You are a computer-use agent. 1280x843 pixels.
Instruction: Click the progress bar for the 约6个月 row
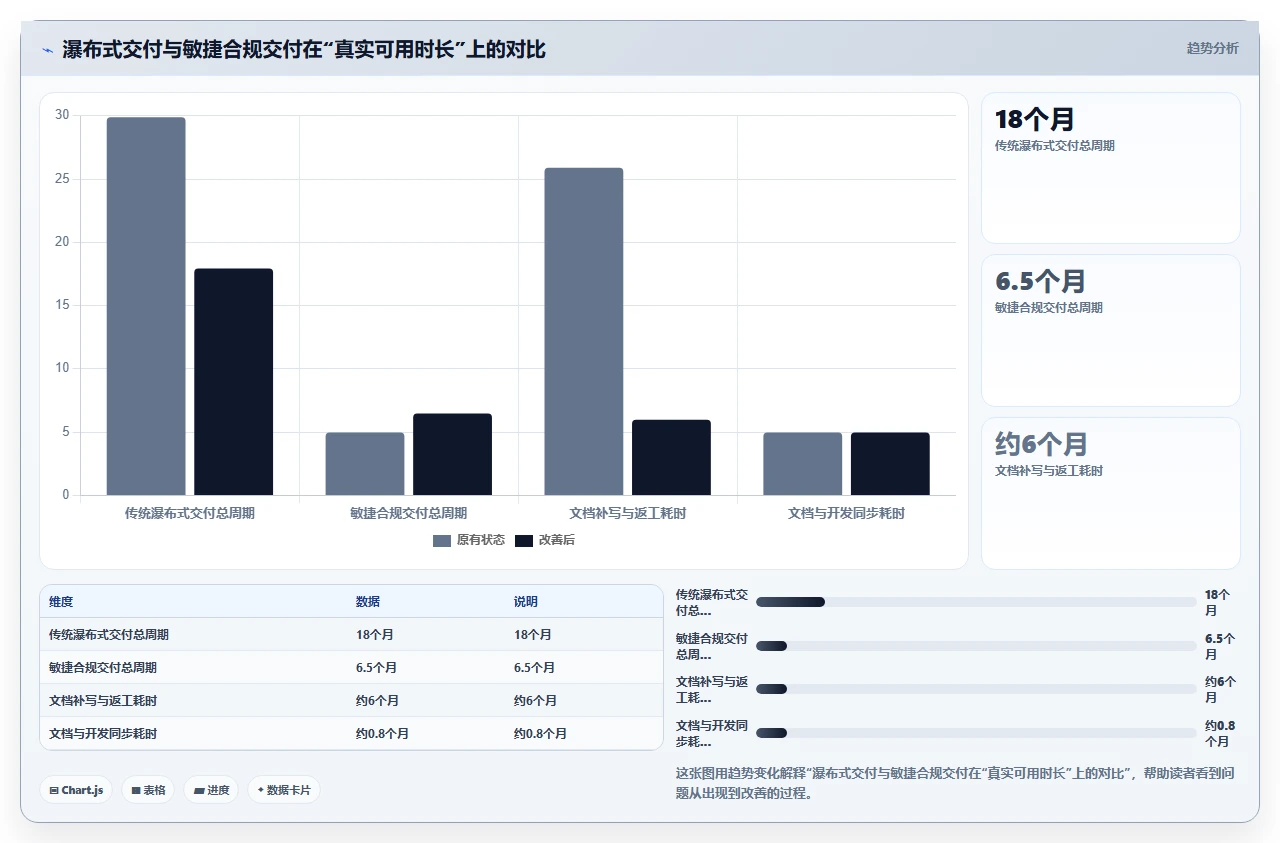tap(976, 689)
